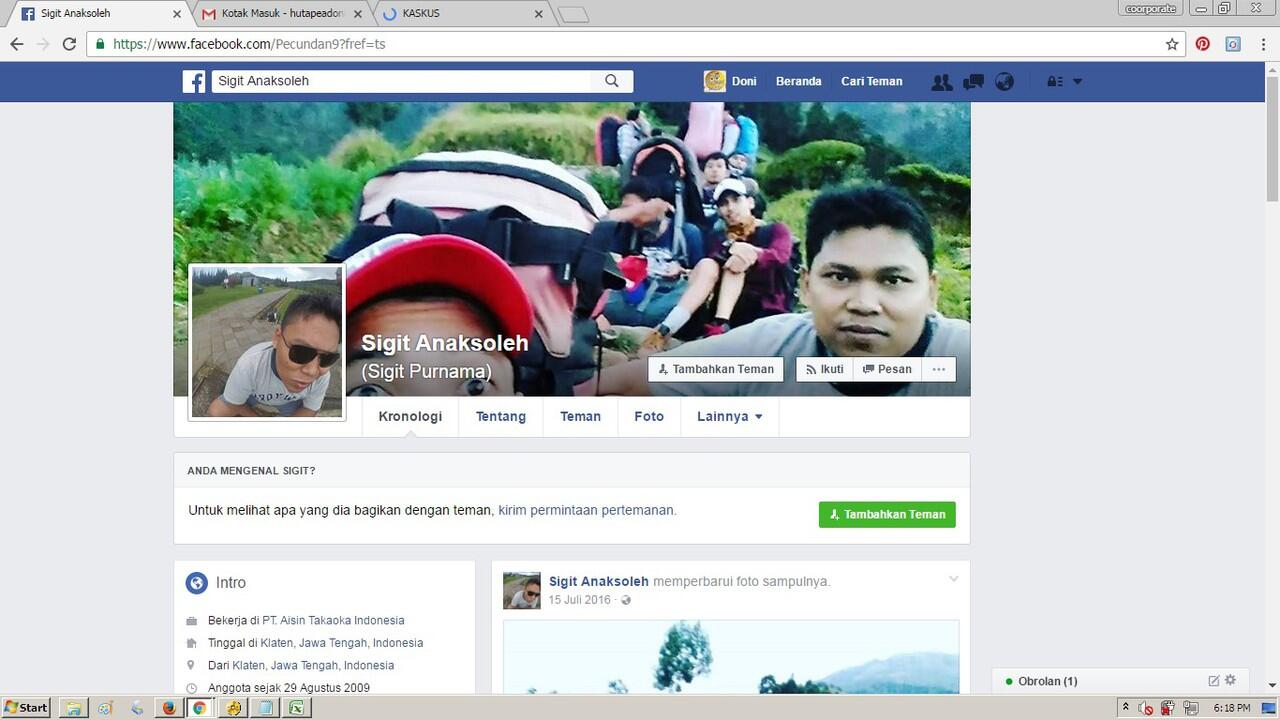Switch to the KASKUS tab

(455, 14)
